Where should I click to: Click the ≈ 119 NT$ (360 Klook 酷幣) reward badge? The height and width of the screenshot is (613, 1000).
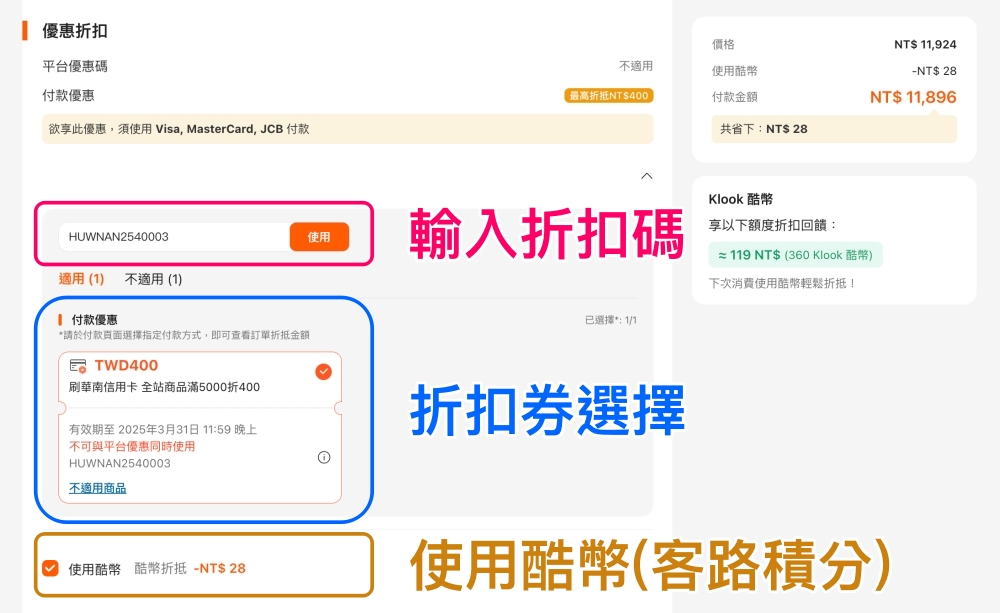click(x=795, y=255)
